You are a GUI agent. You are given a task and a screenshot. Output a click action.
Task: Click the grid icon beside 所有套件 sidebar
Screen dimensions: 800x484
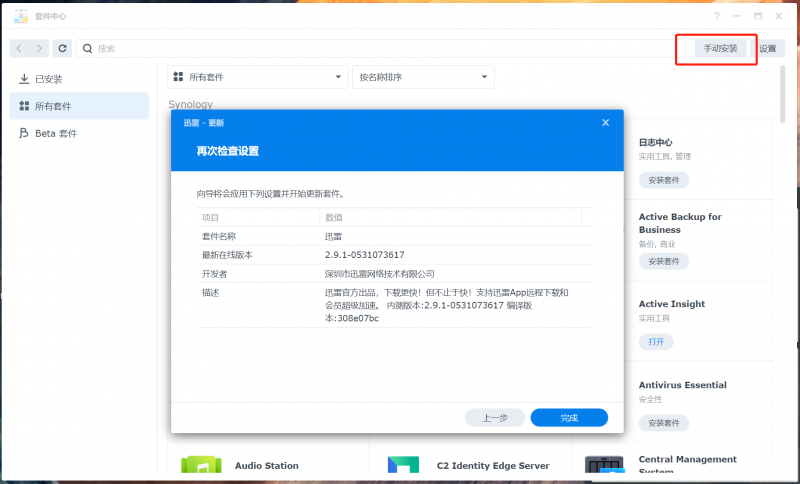pos(24,106)
